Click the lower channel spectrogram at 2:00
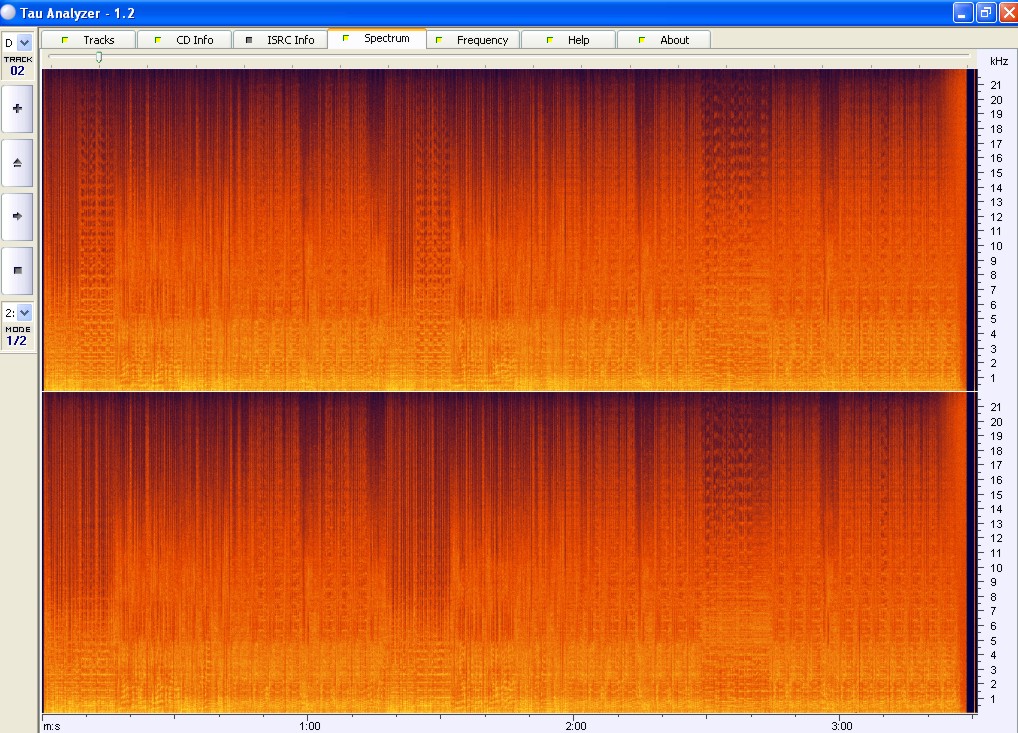 (x=575, y=552)
